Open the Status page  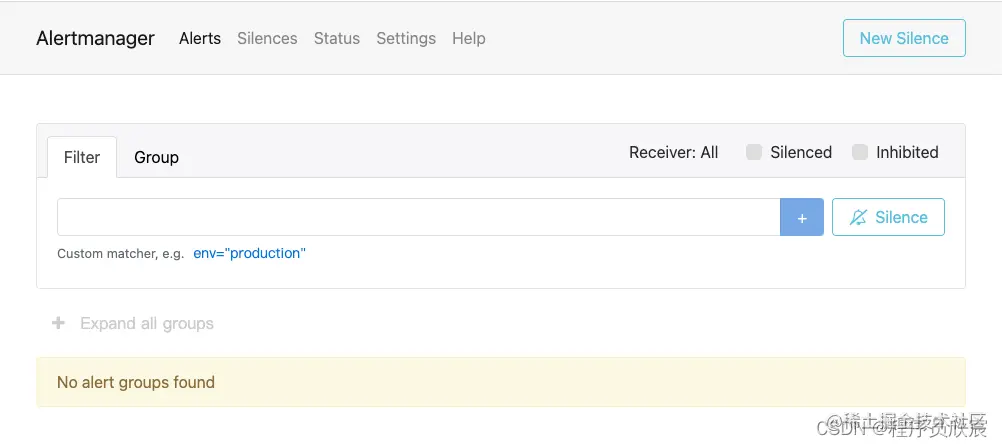tap(337, 38)
